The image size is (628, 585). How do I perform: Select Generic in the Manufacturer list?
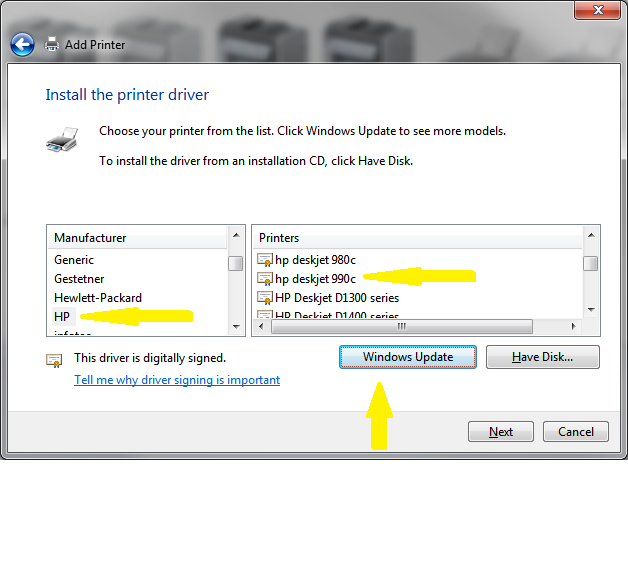74,260
